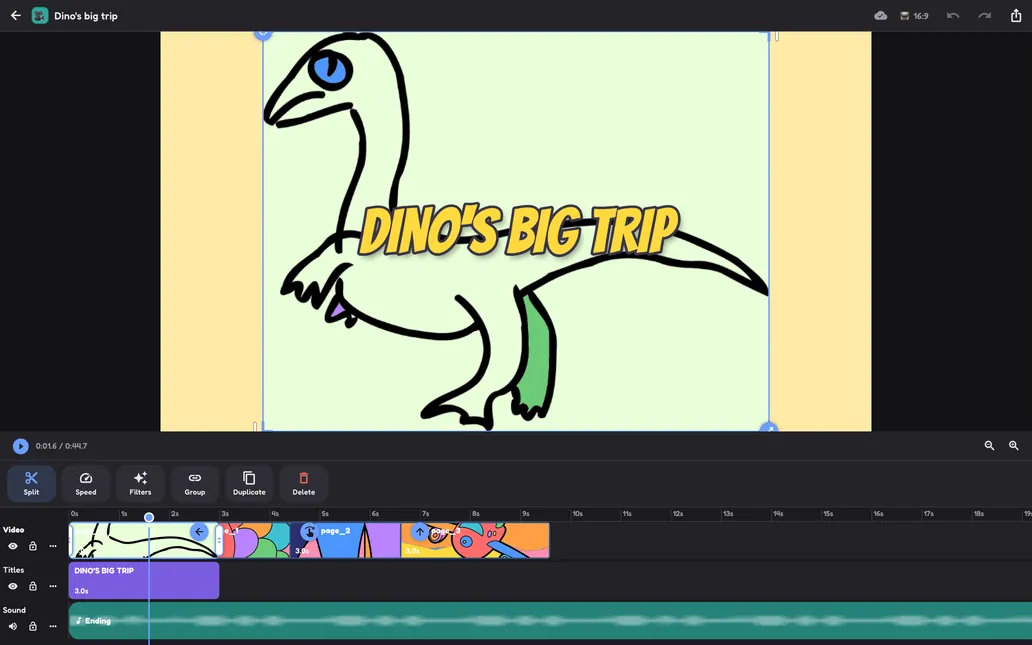The image size is (1032, 645).
Task: Play the video preview
Action: coord(20,446)
